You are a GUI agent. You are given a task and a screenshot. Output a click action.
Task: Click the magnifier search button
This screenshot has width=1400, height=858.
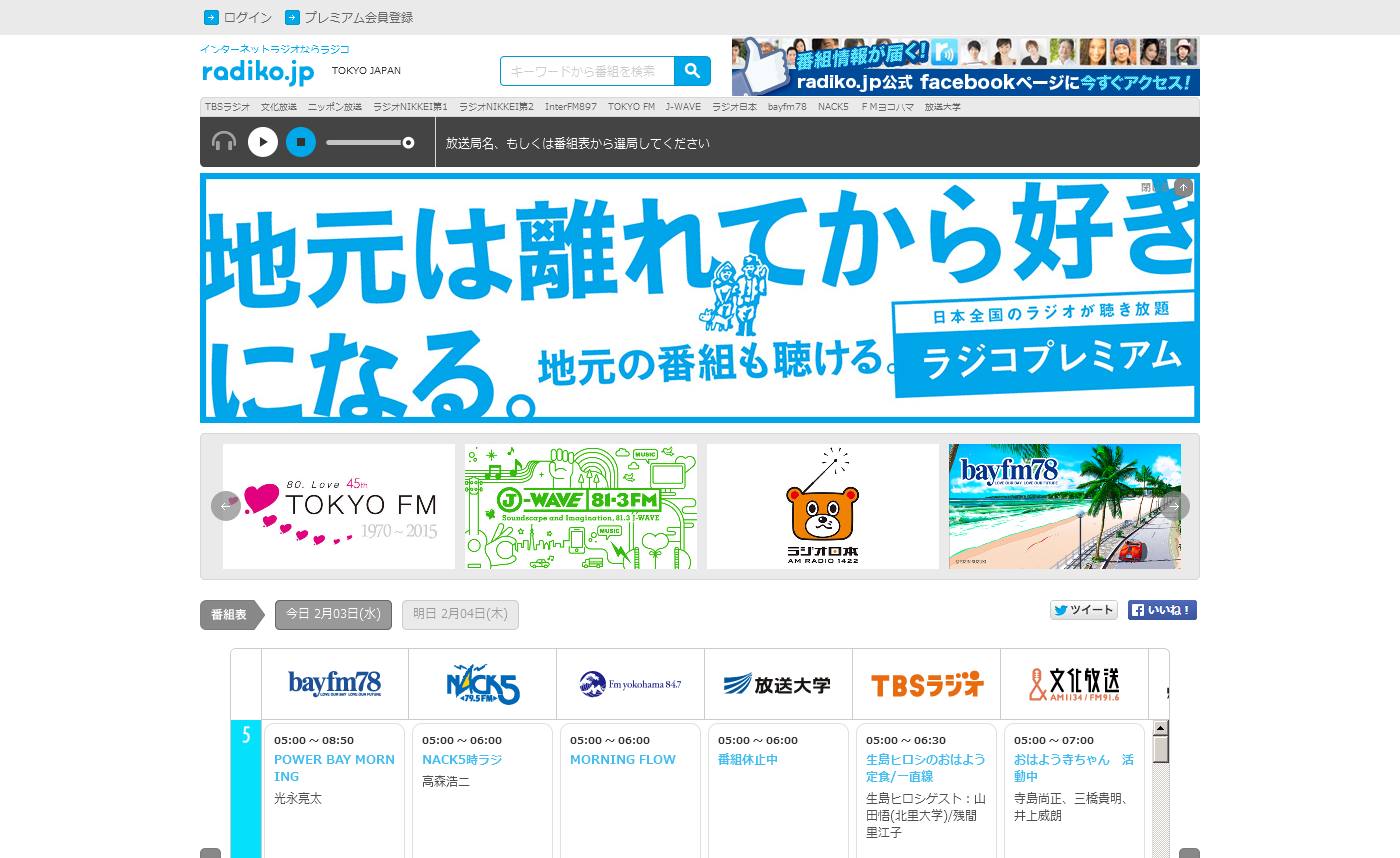tap(693, 71)
